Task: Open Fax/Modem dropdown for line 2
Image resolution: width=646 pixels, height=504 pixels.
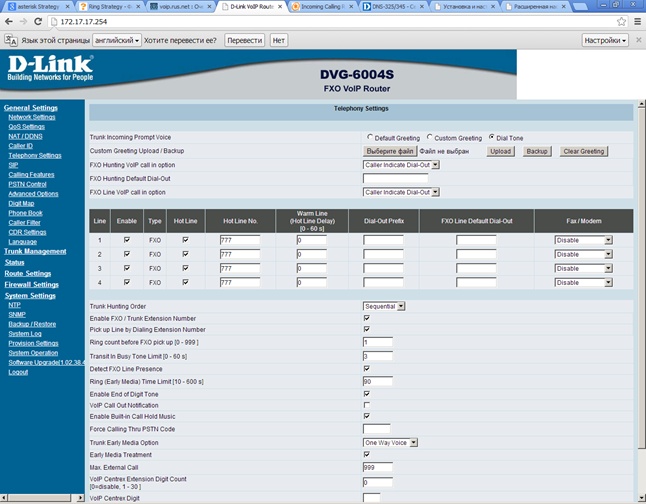Action: pyautogui.click(x=583, y=254)
